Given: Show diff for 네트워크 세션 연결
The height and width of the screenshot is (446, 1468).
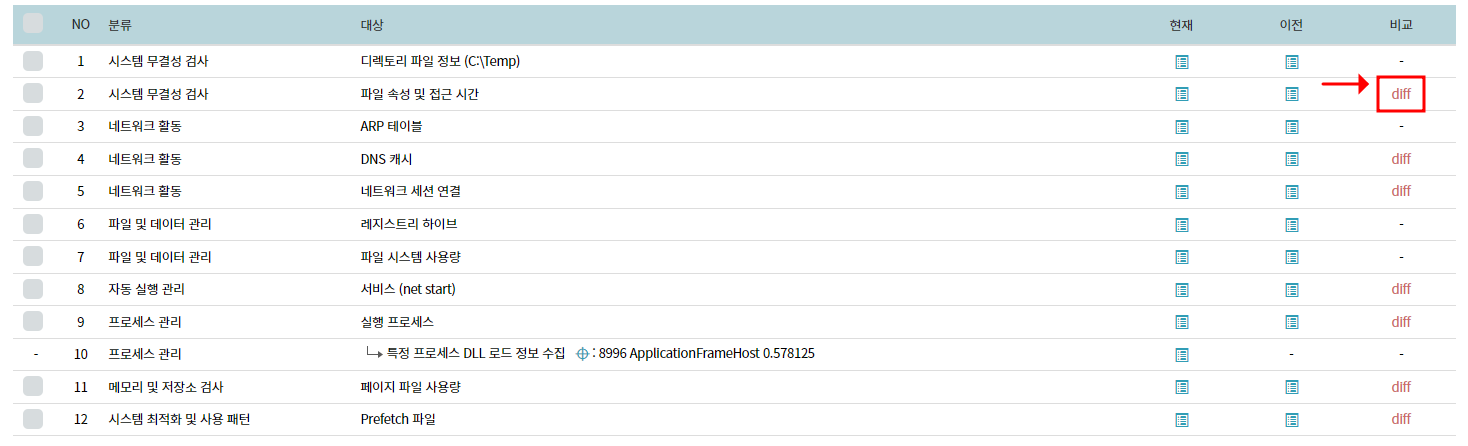Looking at the screenshot, I should point(1400,191).
